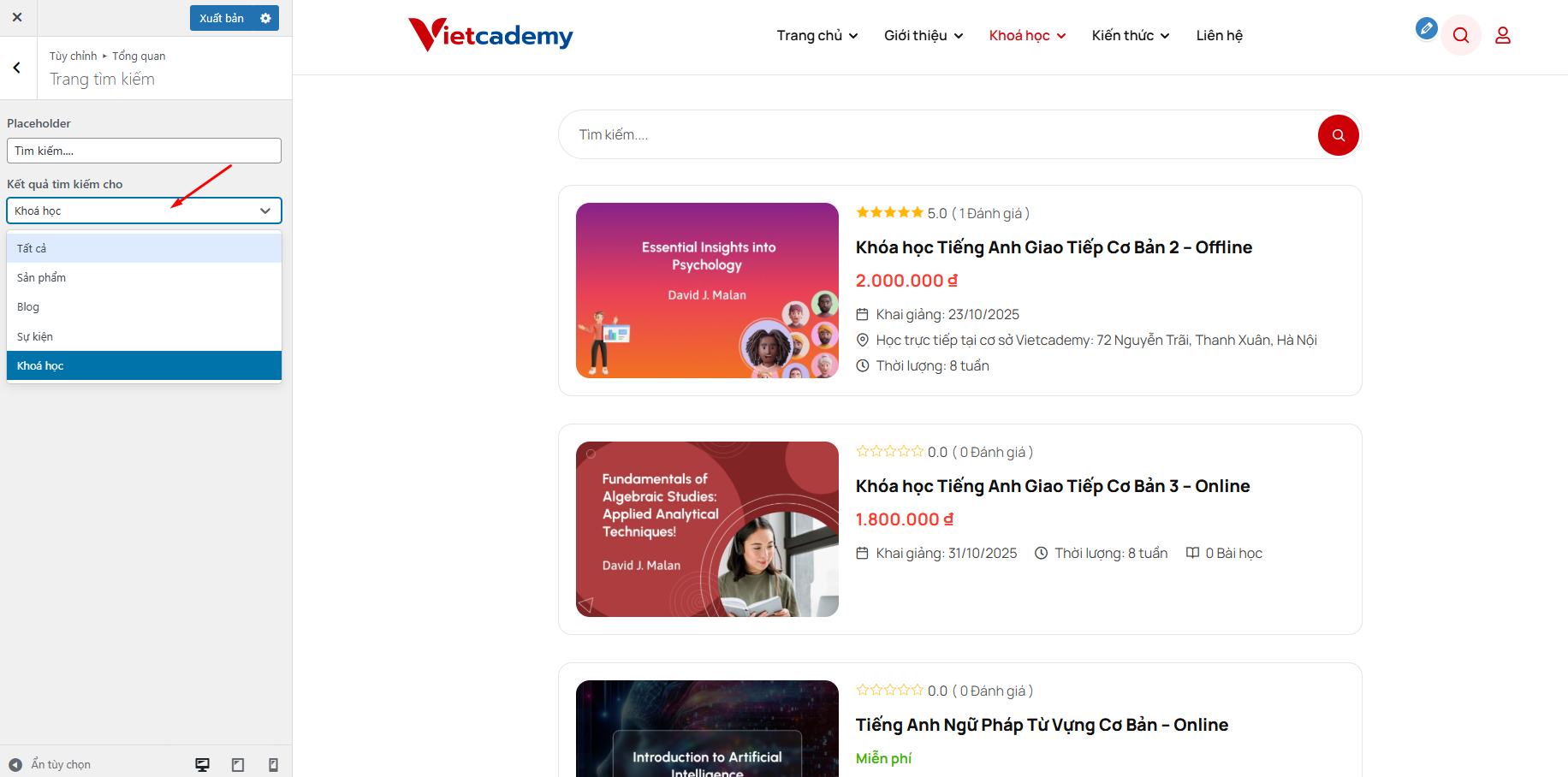Open publish settings gear icon
This screenshot has height=777, width=1568.
[x=265, y=18]
